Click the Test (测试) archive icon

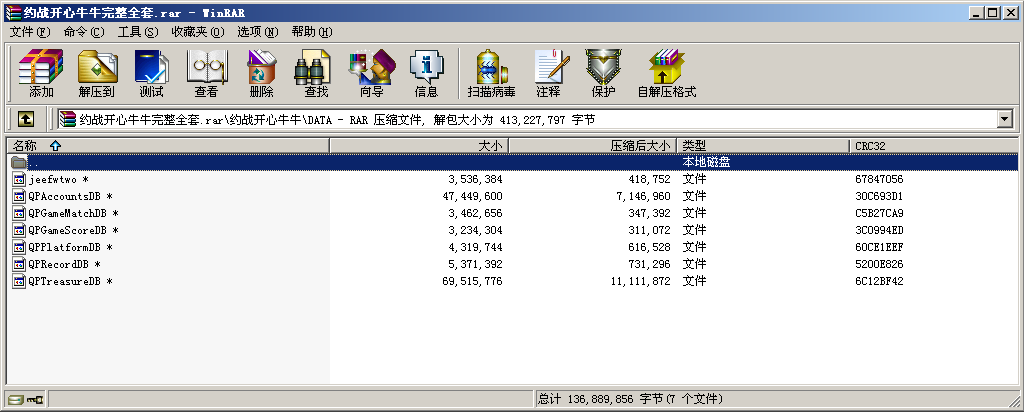point(151,72)
